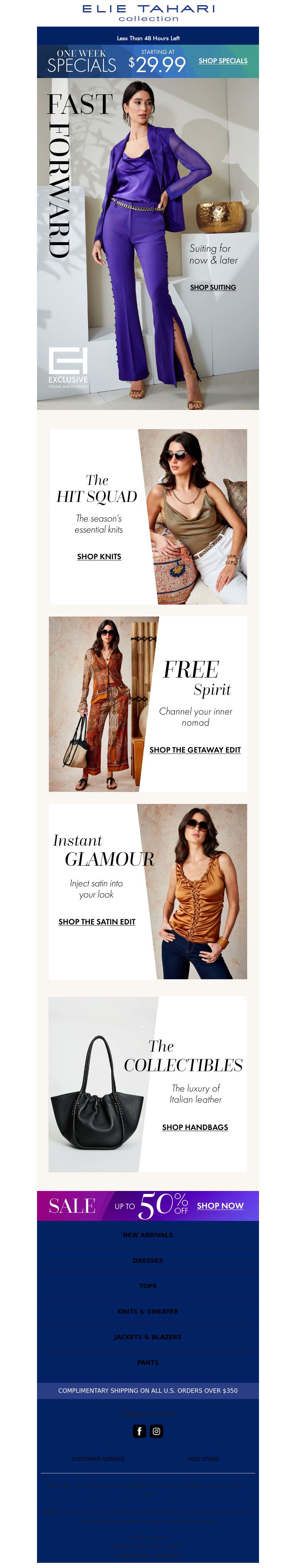Follow the Shop Specials link
The image size is (296, 1568).
[x=223, y=61]
